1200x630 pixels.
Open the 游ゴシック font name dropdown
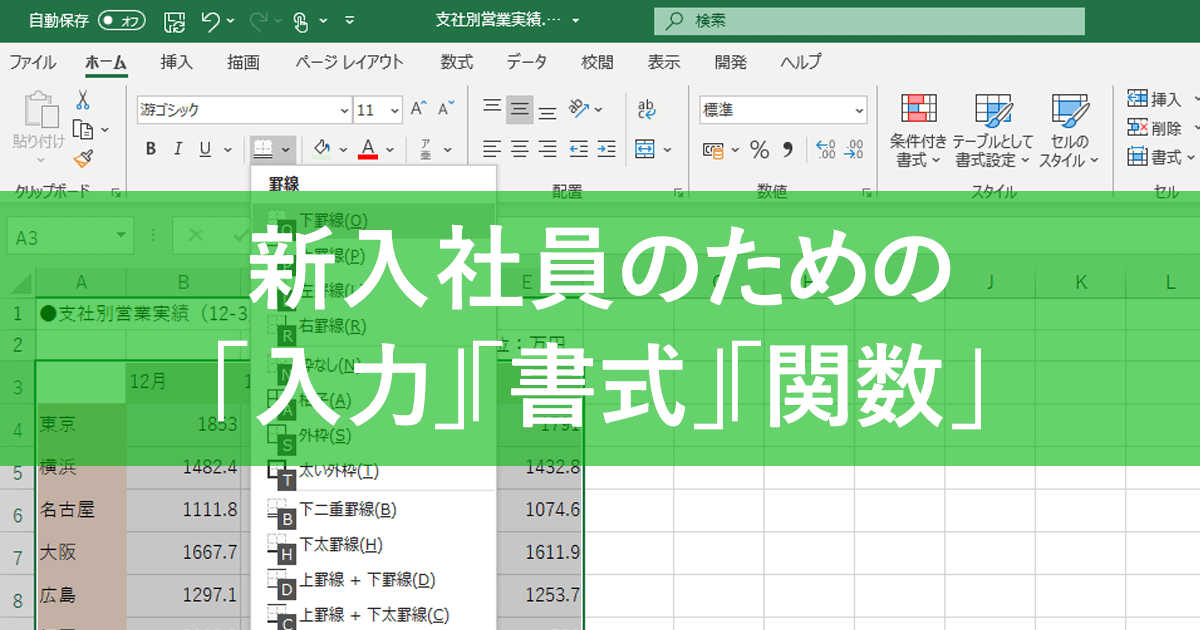click(x=345, y=111)
